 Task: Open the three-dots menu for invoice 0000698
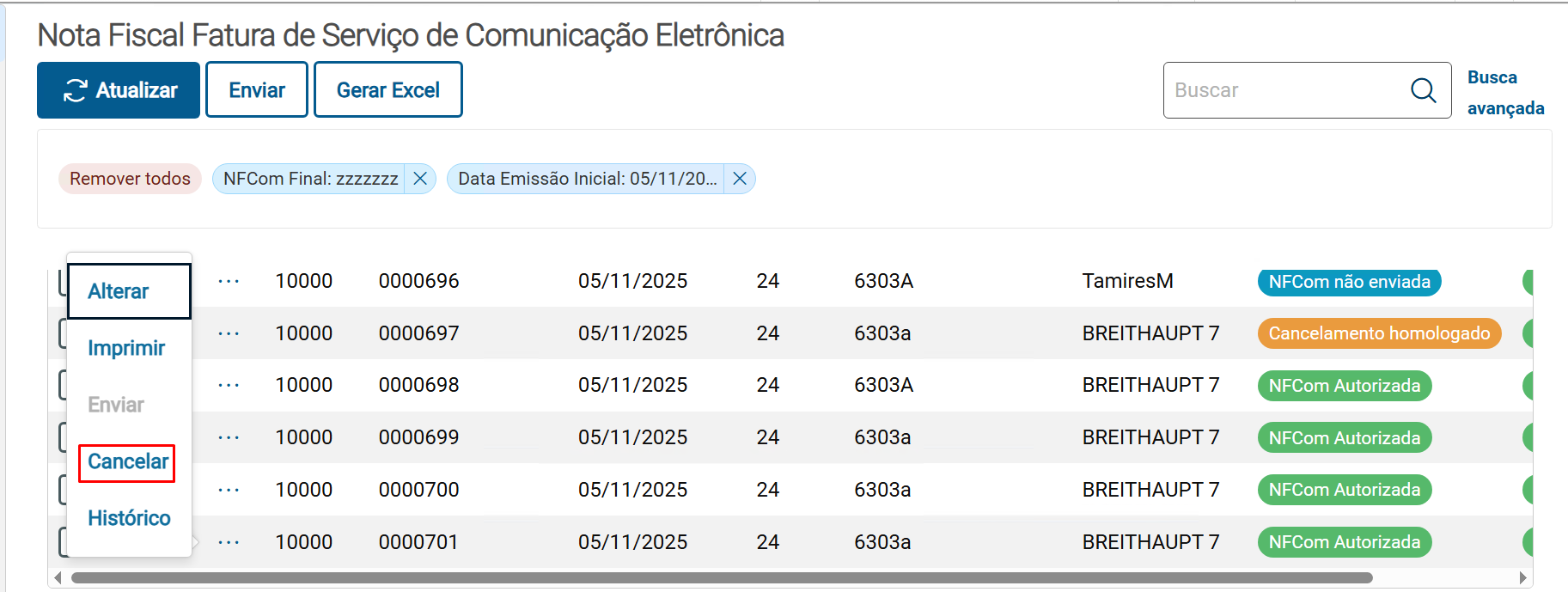(229, 386)
